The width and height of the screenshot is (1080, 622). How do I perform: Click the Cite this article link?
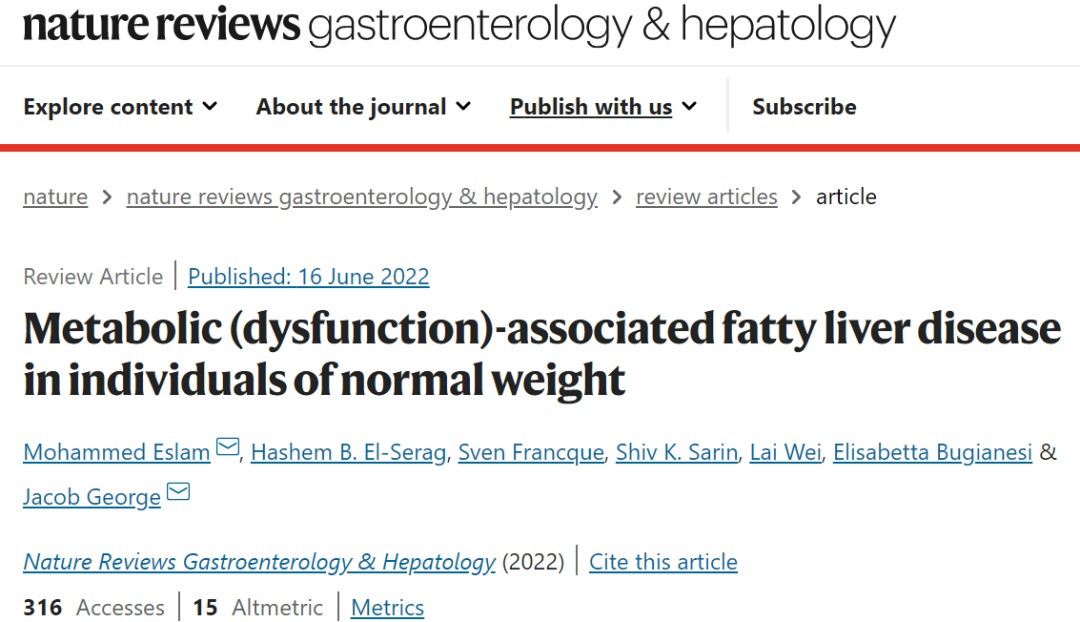[663, 562]
